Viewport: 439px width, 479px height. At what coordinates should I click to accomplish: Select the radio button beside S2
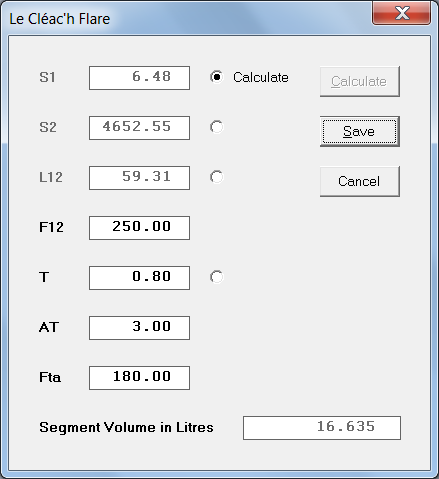pos(217,127)
